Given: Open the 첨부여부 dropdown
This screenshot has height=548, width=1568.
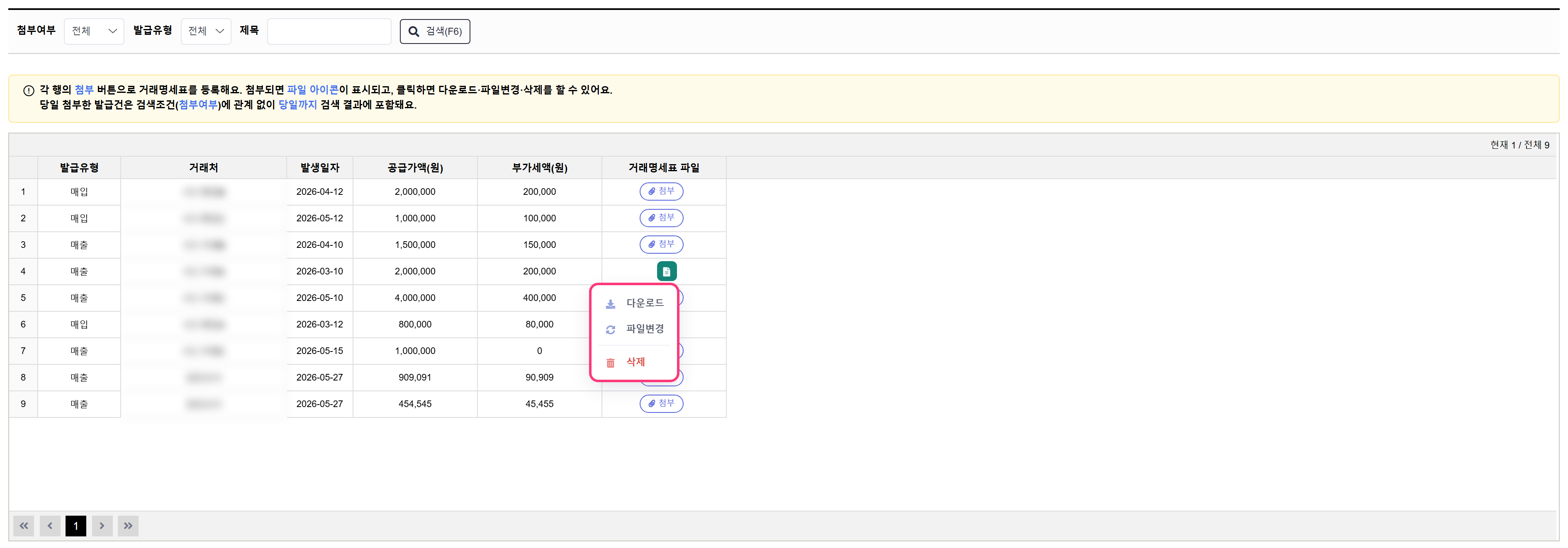Looking at the screenshot, I should coord(94,31).
